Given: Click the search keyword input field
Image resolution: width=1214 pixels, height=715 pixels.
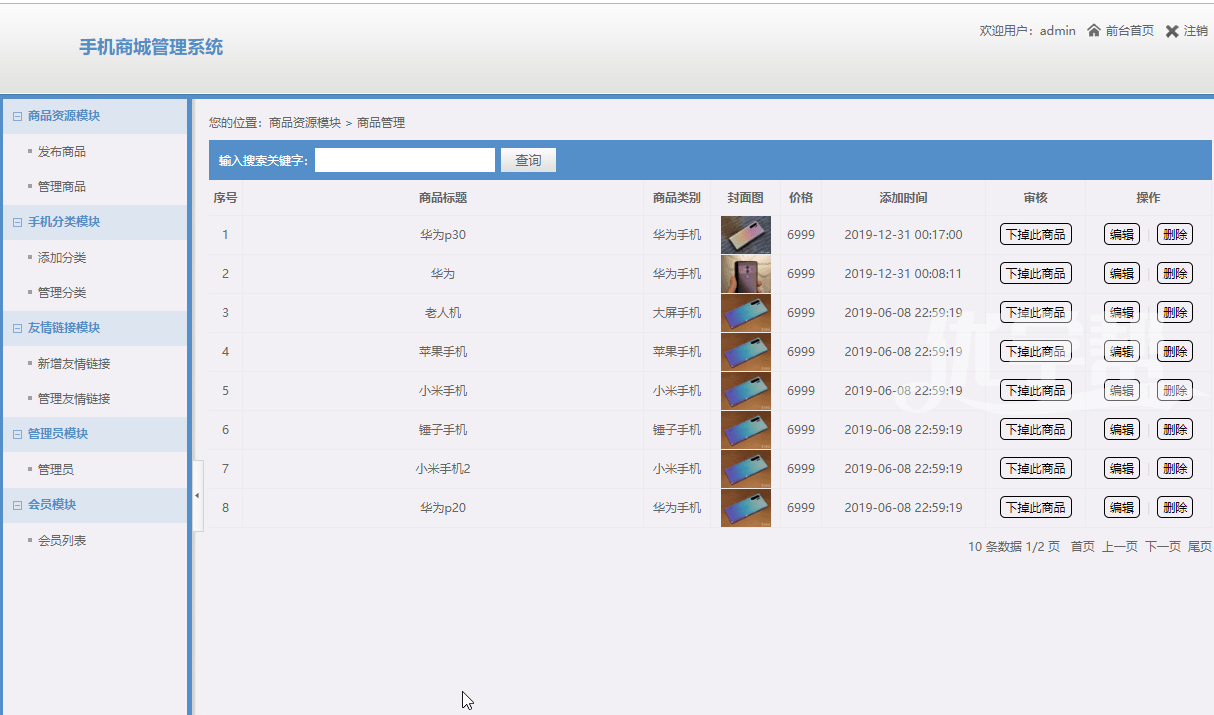Looking at the screenshot, I should [x=404, y=161].
